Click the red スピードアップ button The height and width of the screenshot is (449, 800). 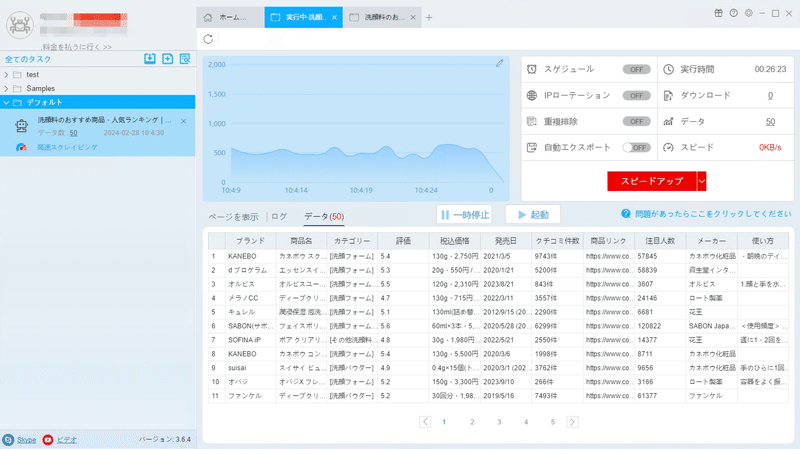point(652,181)
